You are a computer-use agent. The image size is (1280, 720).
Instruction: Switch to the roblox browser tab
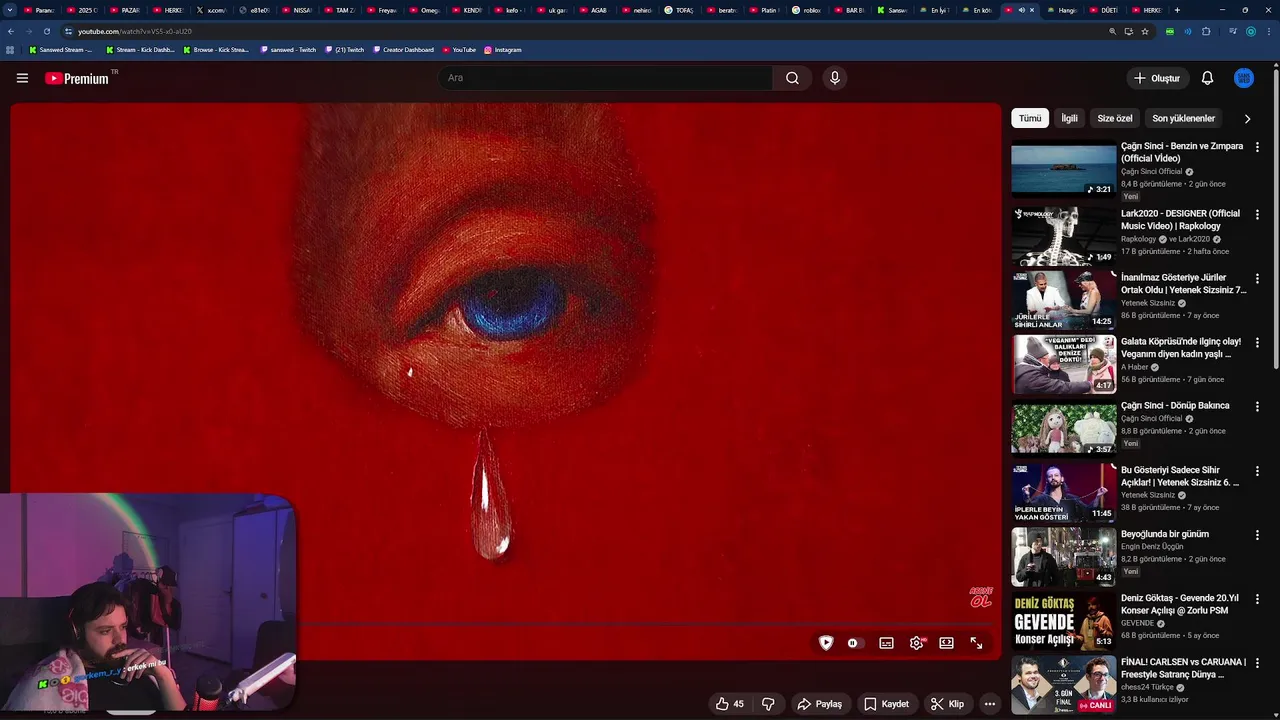coord(806,10)
